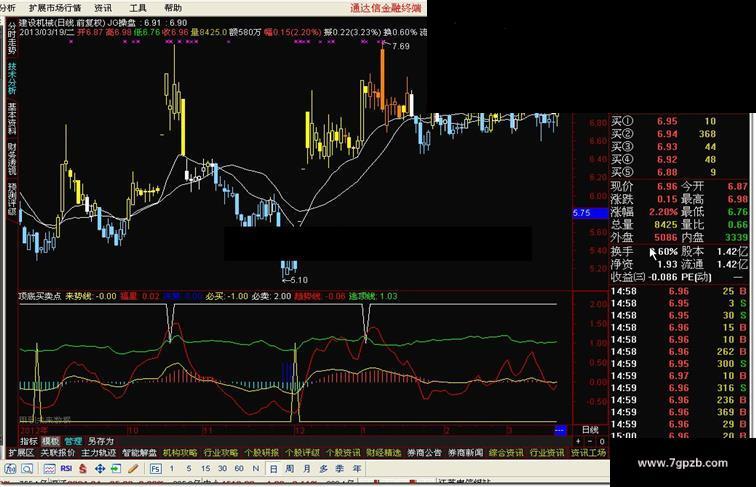
Task: Open the 个股资讯 bottom tab
Action: tap(343, 453)
